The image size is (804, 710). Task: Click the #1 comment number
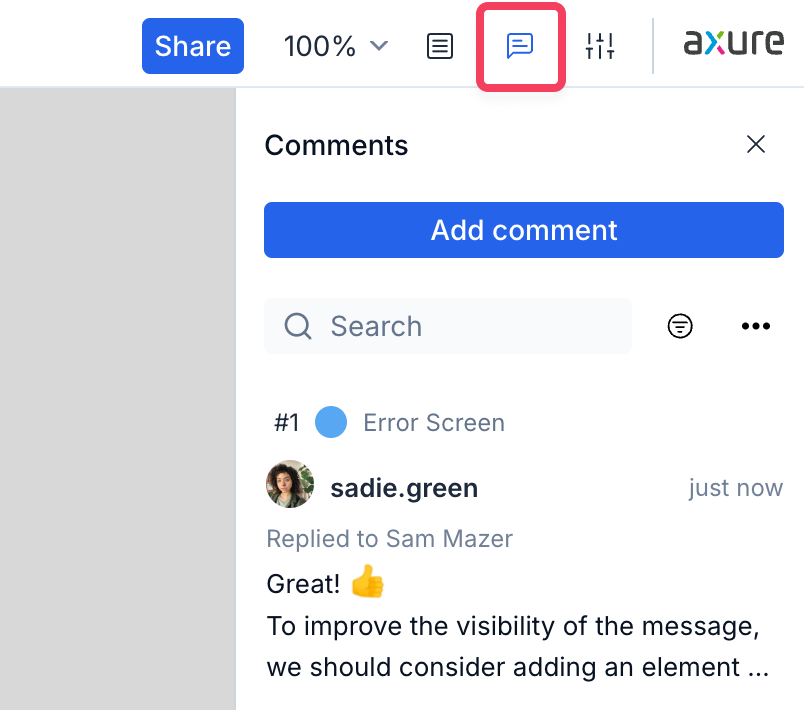click(x=287, y=423)
